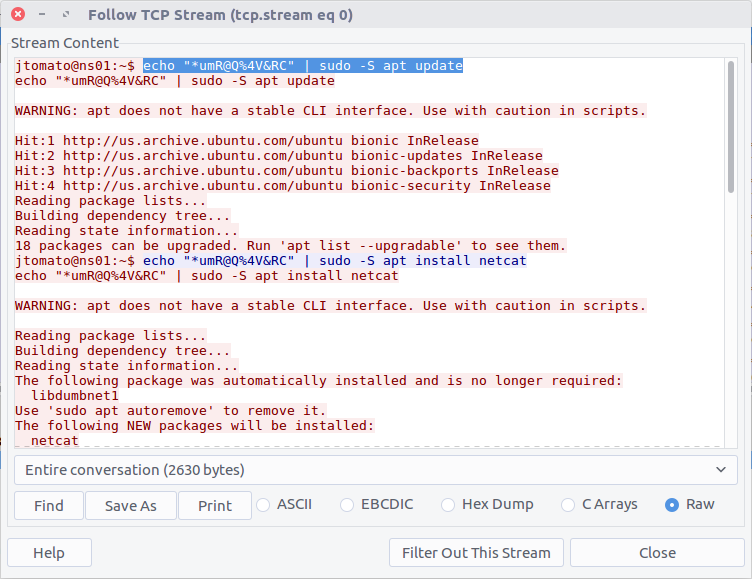
Task: Choose the EBCDIC display format
Action: 348,505
